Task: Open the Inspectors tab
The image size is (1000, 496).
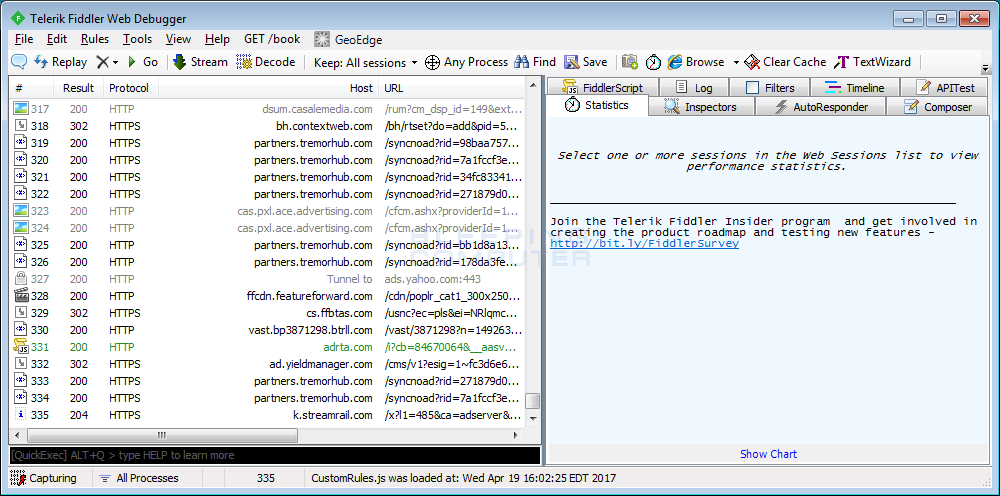Action: coord(702,107)
